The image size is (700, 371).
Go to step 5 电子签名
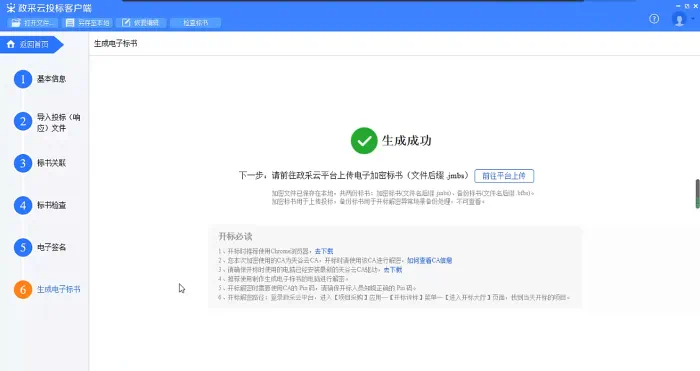[40, 247]
